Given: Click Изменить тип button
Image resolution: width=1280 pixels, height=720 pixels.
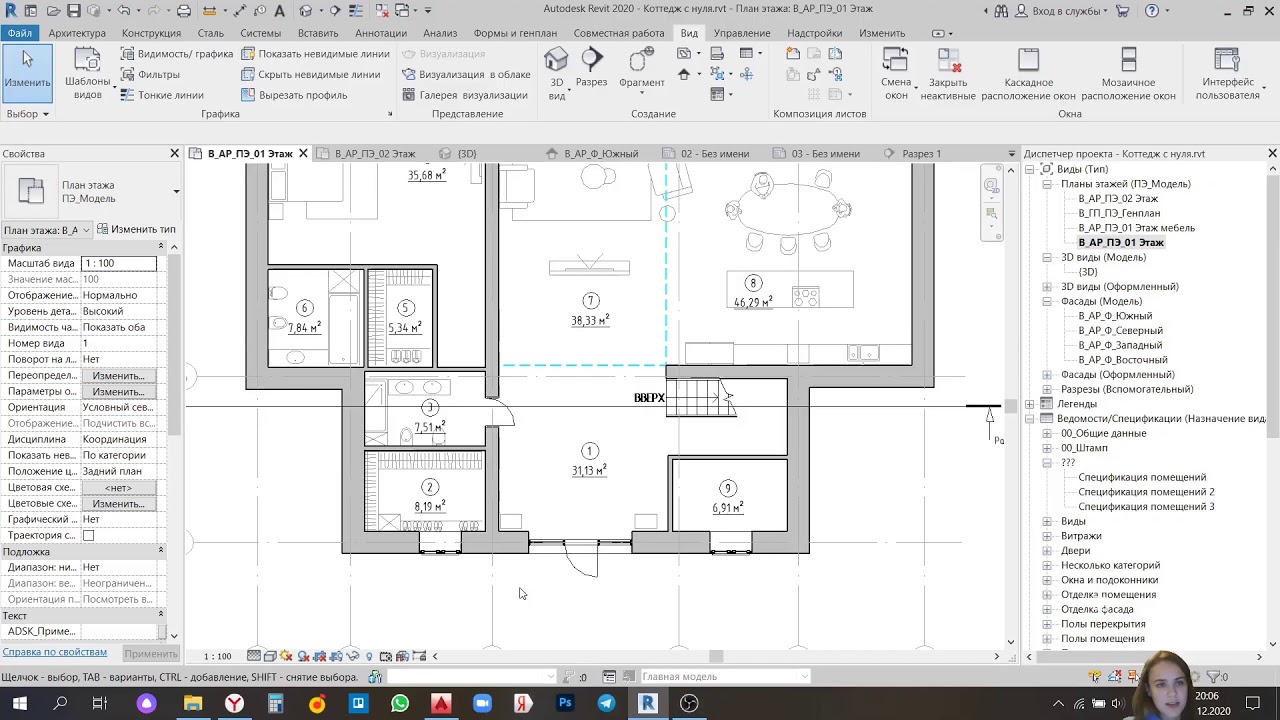Looking at the screenshot, I should pos(136,230).
